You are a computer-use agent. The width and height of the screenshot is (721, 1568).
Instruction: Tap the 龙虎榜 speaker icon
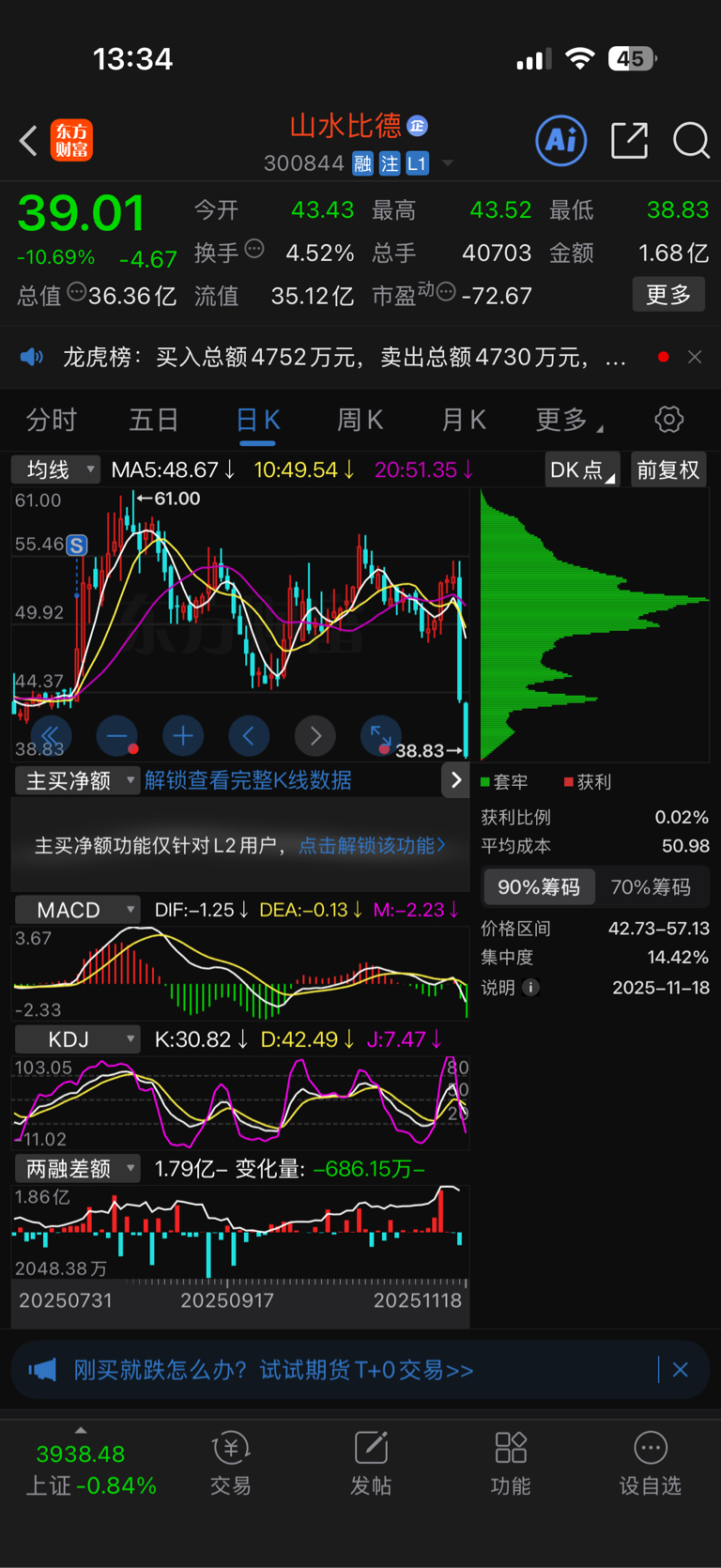[32, 357]
